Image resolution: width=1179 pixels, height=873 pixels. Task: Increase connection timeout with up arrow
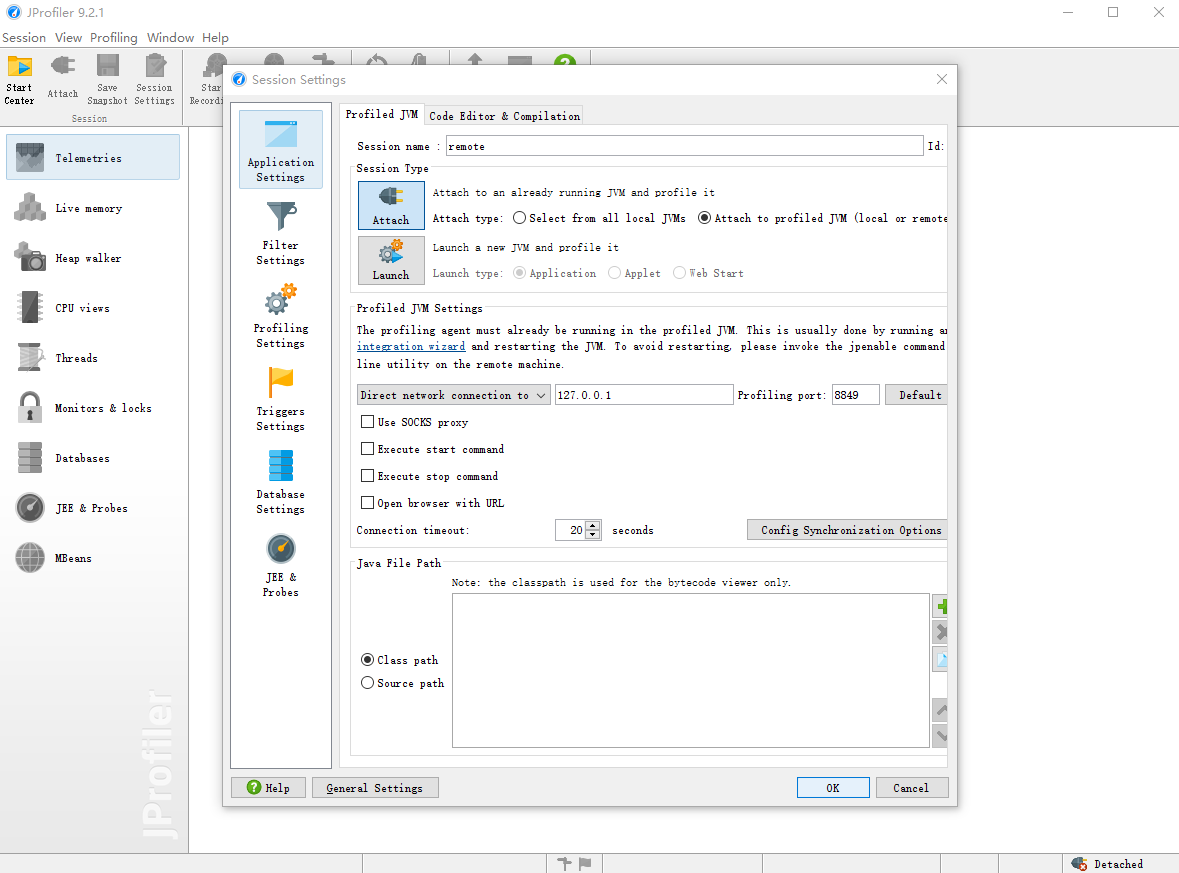(x=593, y=525)
